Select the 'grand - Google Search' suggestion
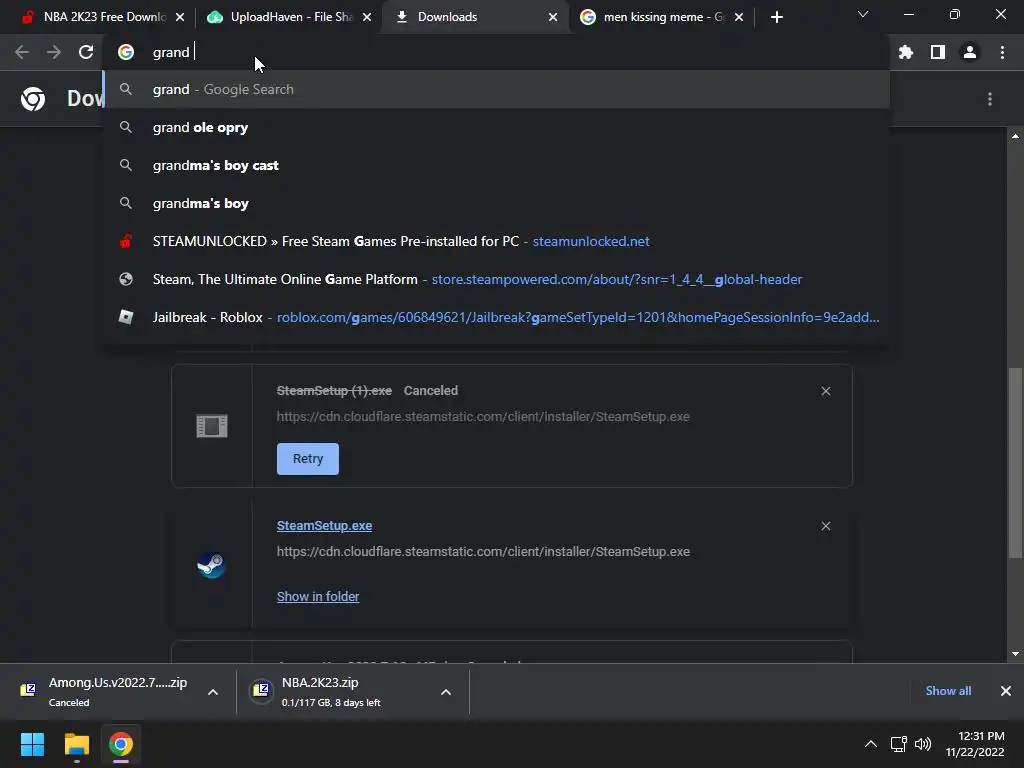The height and width of the screenshot is (768, 1024). pyautogui.click(x=496, y=89)
